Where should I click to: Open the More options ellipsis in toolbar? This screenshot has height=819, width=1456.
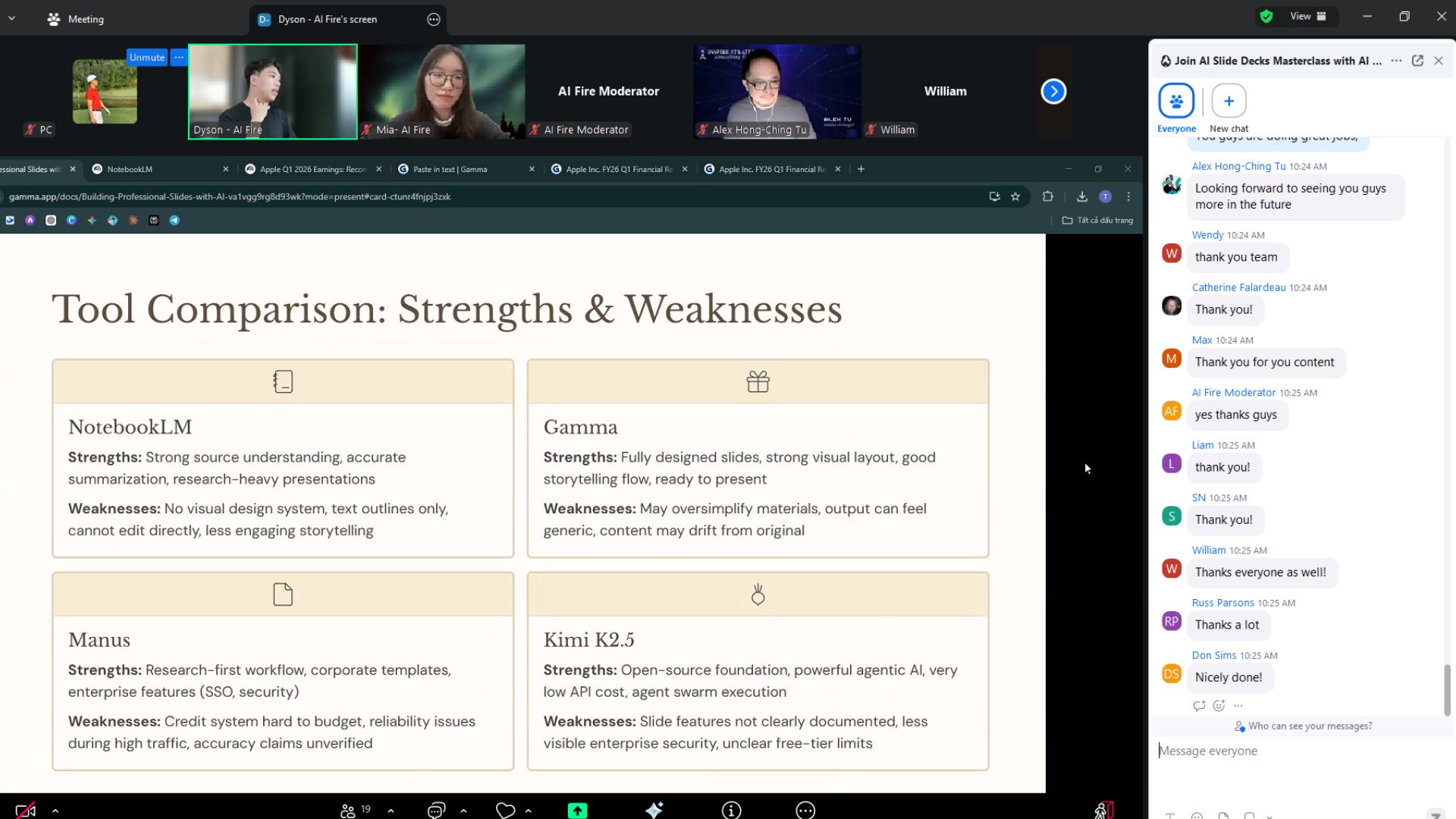click(805, 811)
